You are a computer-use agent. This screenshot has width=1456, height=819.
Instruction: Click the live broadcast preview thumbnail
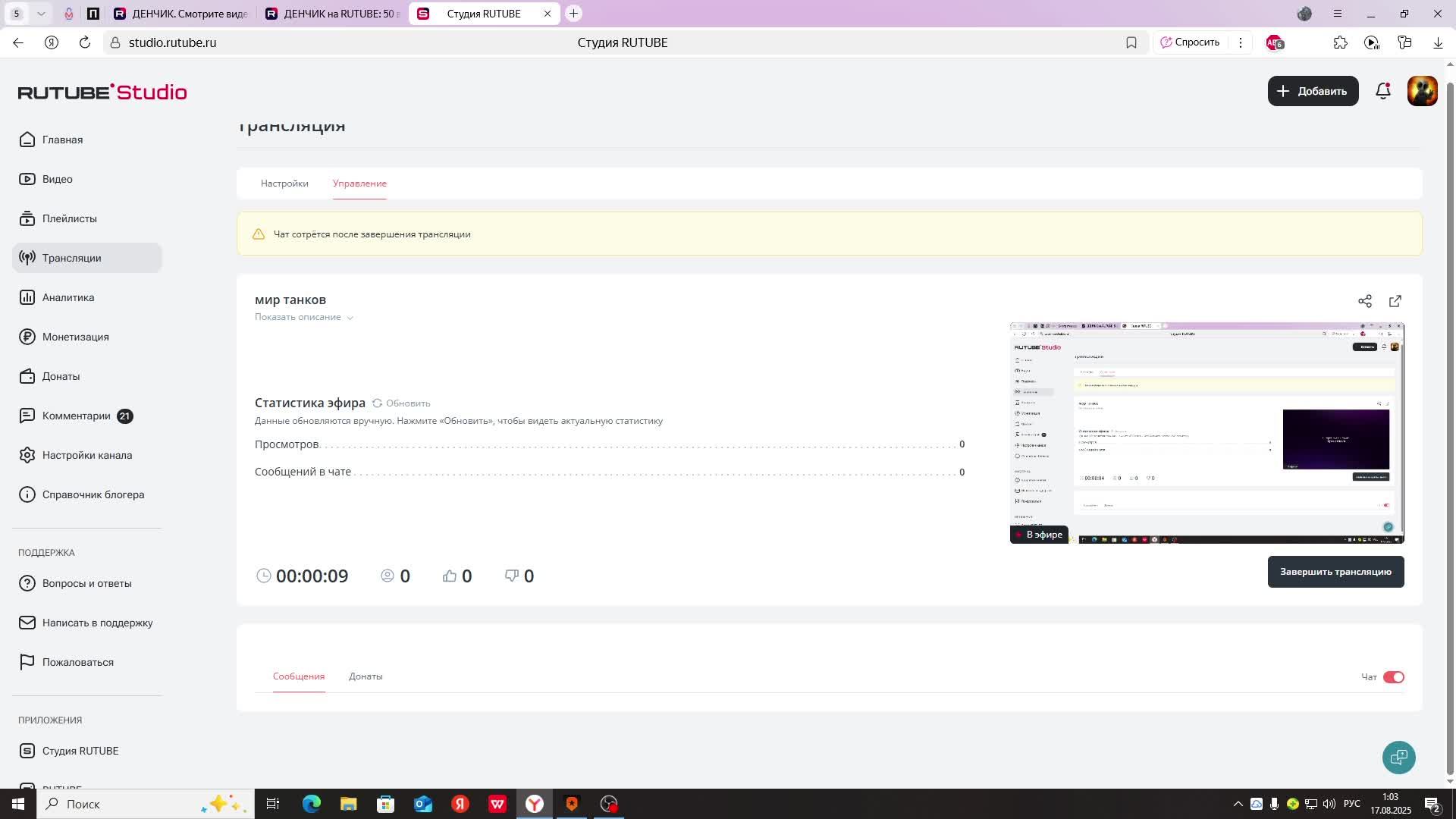[x=1207, y=432]
